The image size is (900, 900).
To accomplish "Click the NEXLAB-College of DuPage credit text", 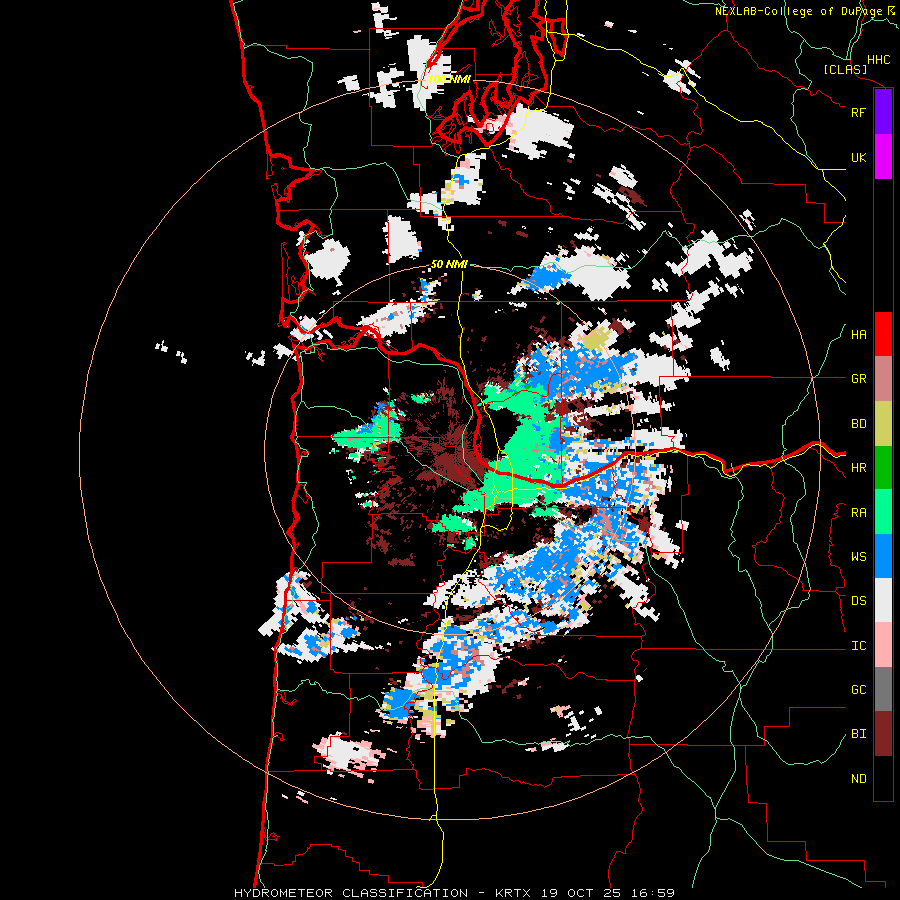I will [x=798, y=11].
